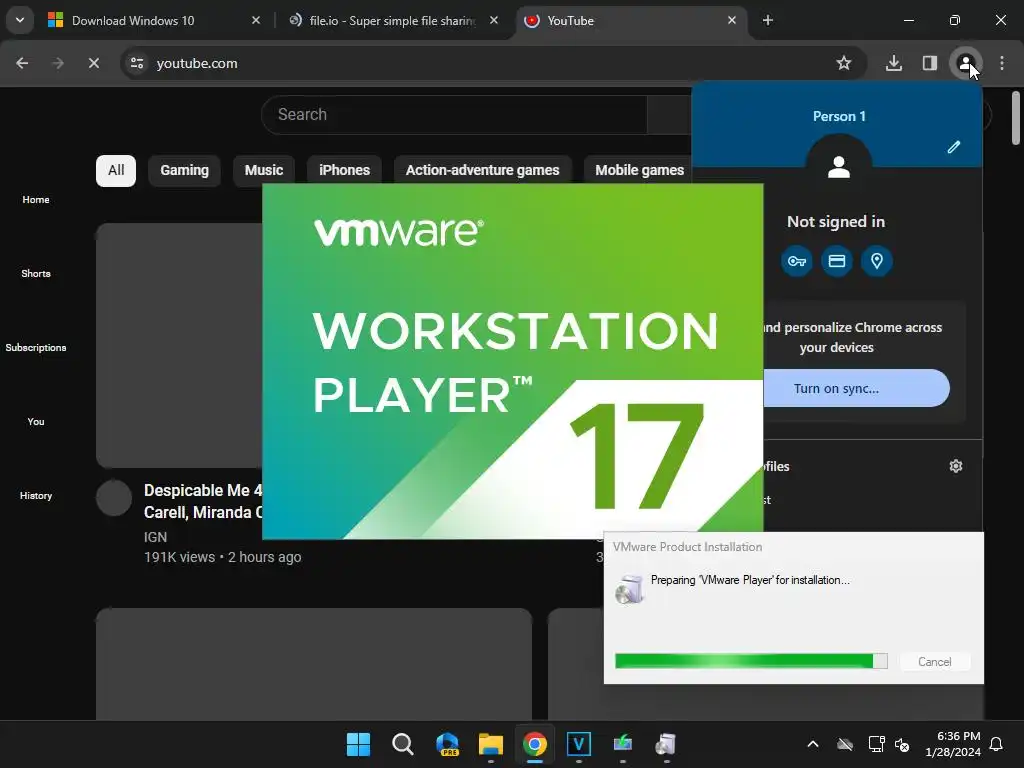Select the All filter chip
Screen dimensions: 1024x768
116,170
